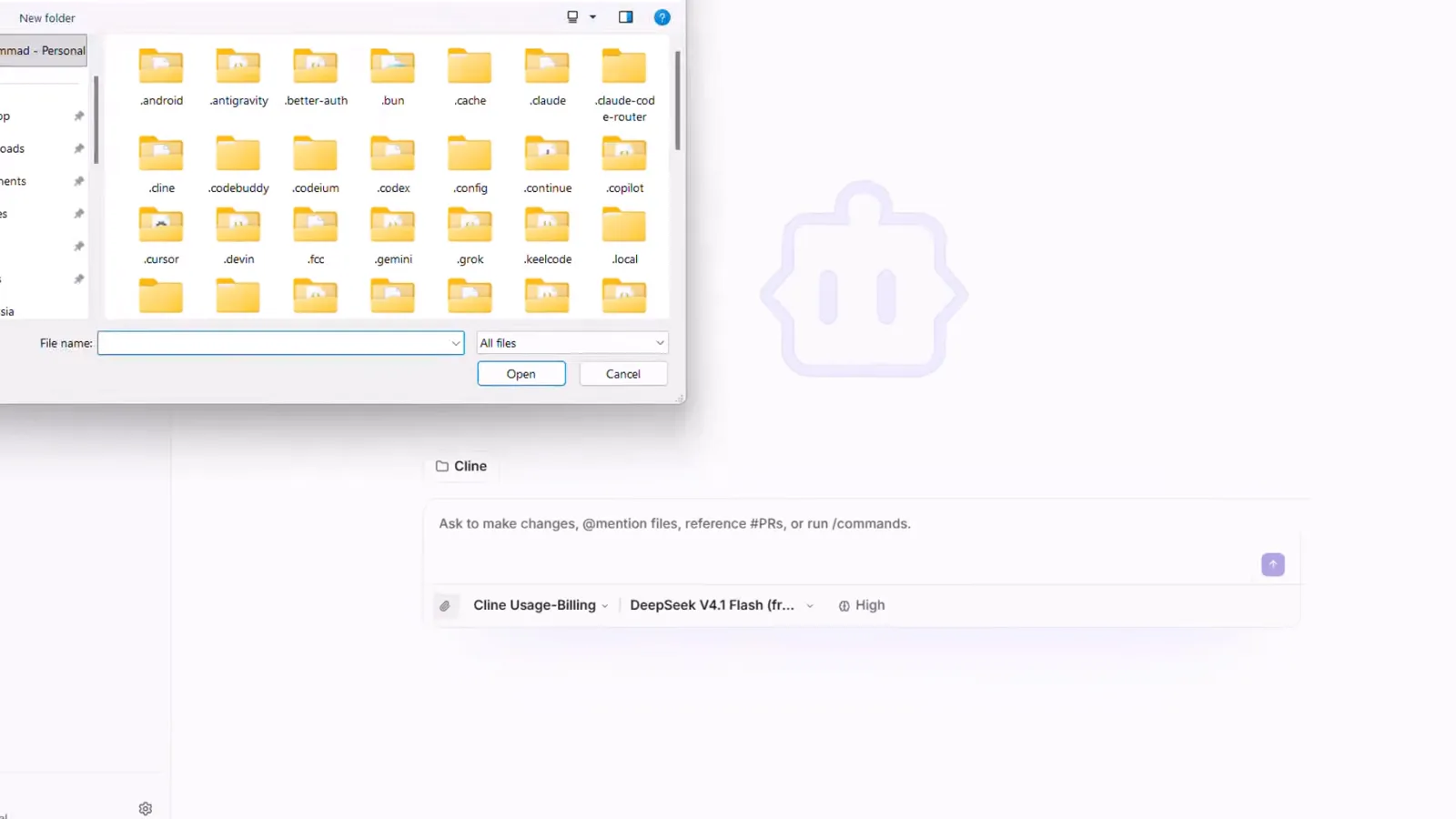Open settings via the gear icon
This screenshot has width=1456, height=819.
146,808
